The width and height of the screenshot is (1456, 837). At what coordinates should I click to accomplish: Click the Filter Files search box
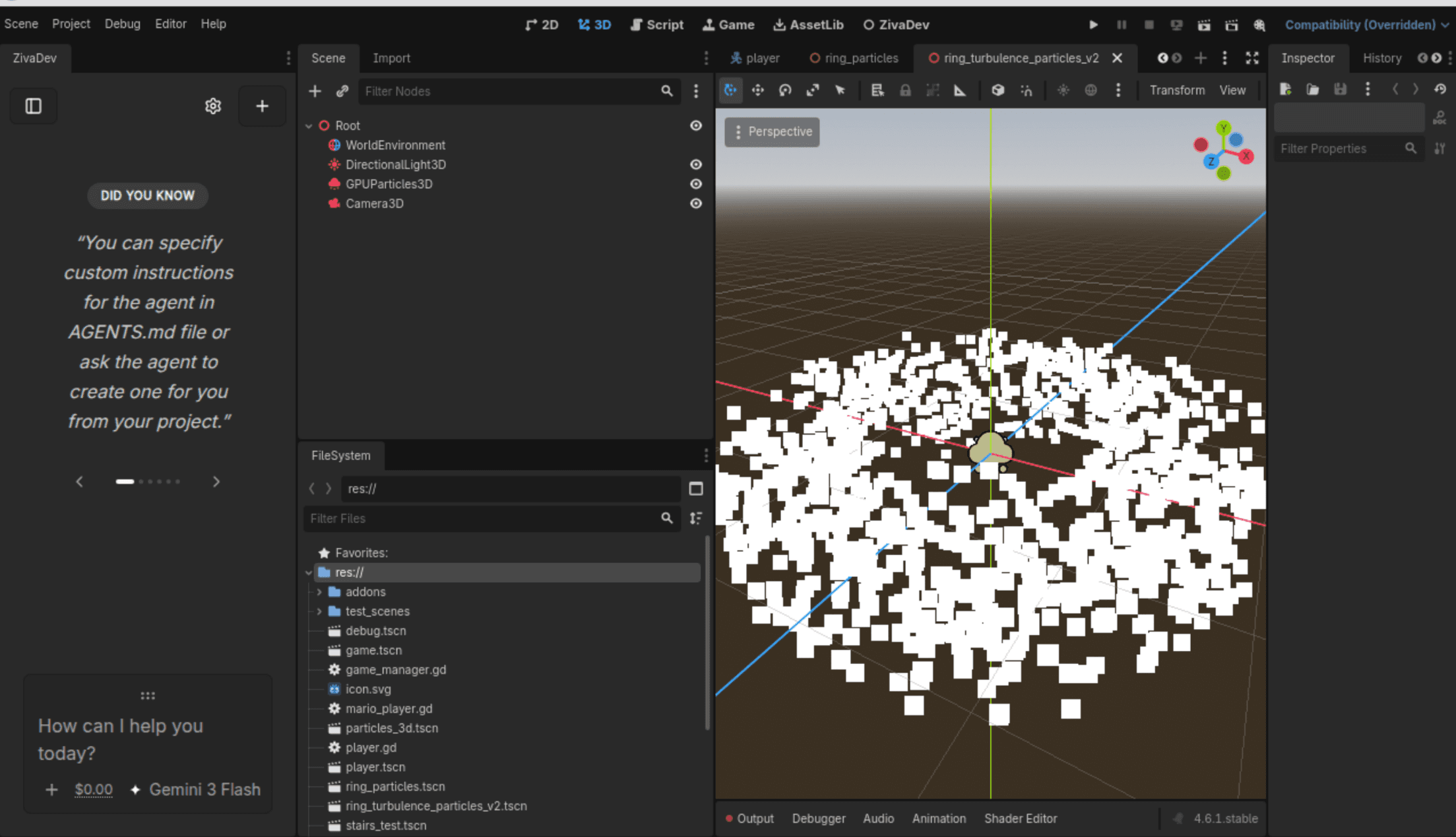pos(491,518)
